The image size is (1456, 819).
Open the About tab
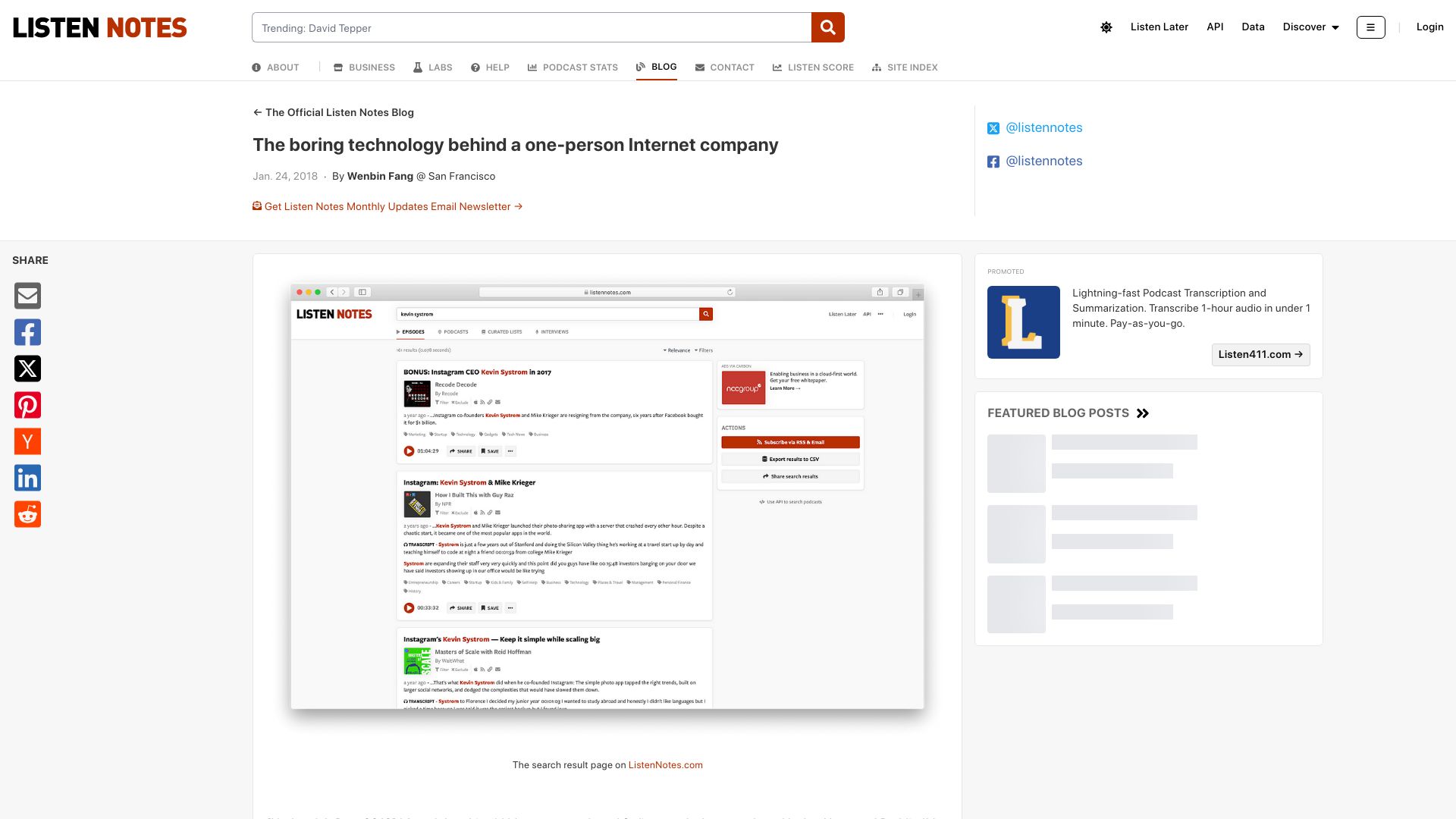click(275, 67)
